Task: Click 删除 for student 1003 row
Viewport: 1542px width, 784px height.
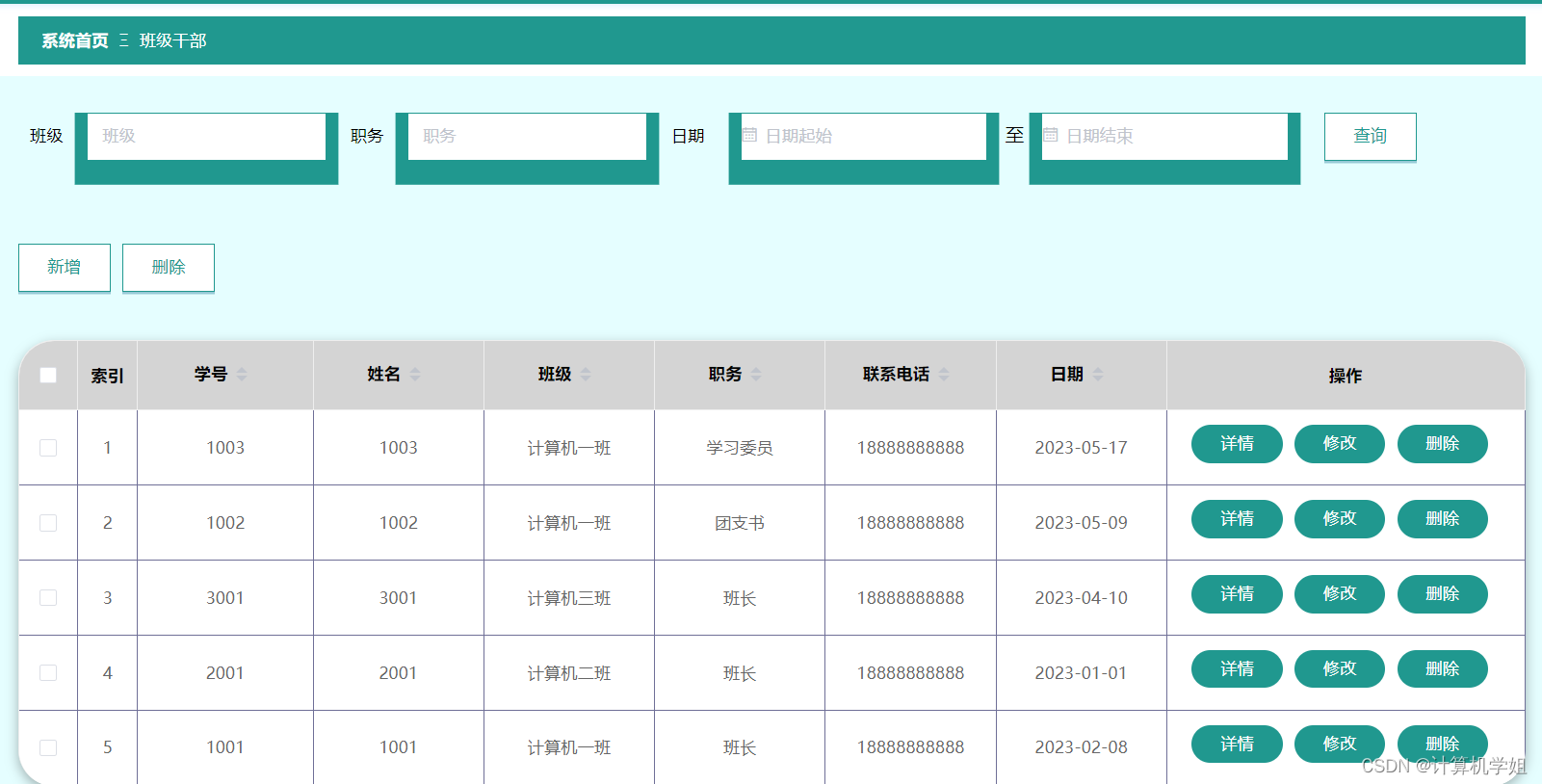Action: (1443, 444)
